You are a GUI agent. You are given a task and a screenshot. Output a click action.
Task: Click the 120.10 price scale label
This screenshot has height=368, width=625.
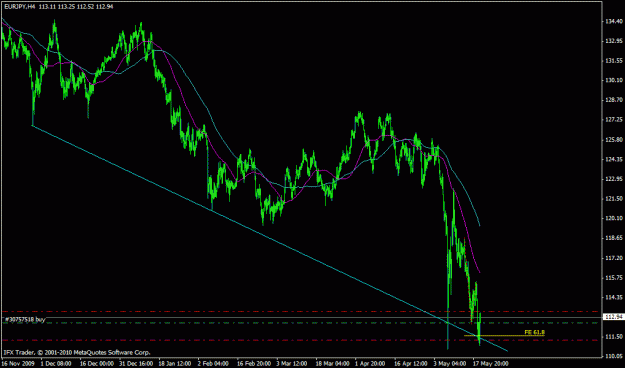pos(614,218)
